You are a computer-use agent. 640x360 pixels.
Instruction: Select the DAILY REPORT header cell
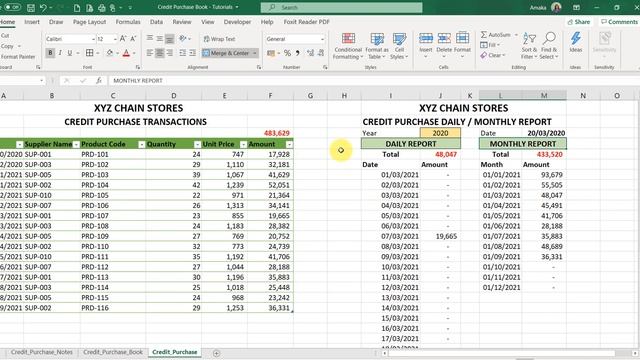pos(411,144)
